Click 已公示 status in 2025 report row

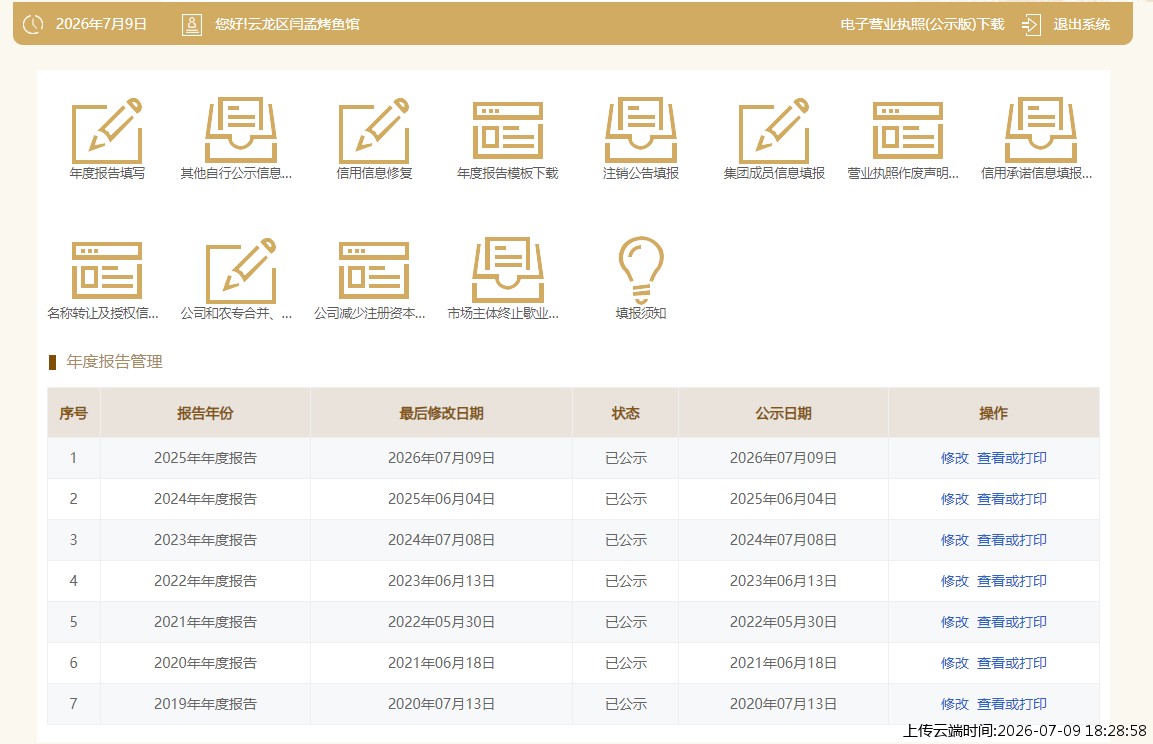(626, 458)
